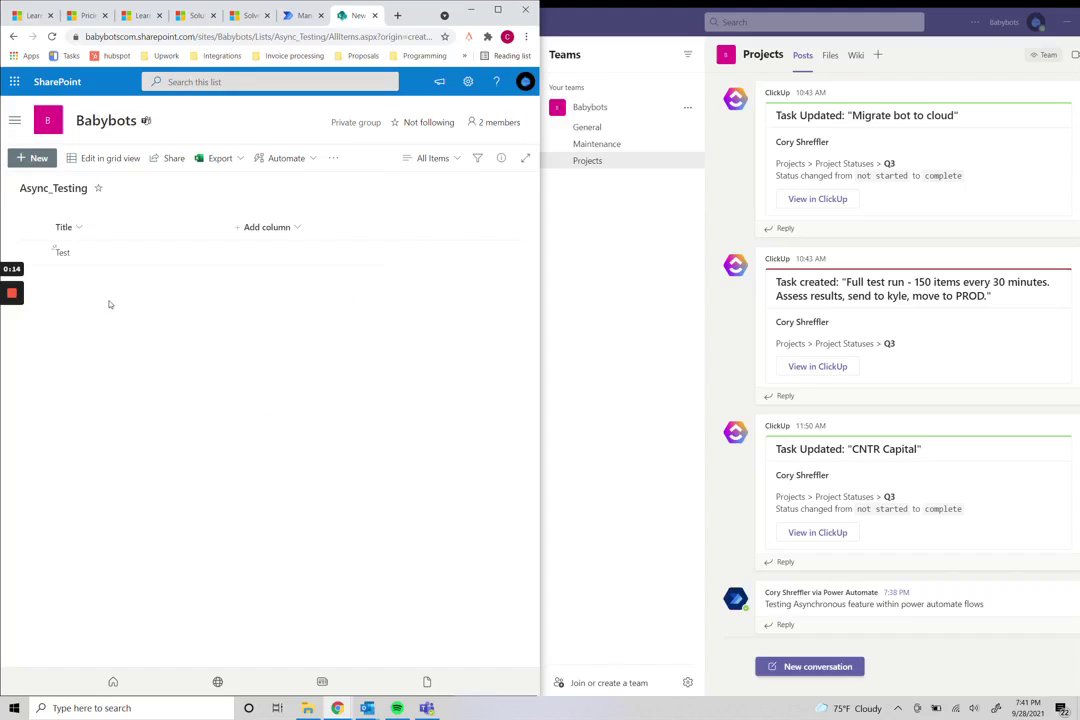Open the news icon in the bottom bar
This screenshot has width=1080, height=720.
tap(322, 681)
